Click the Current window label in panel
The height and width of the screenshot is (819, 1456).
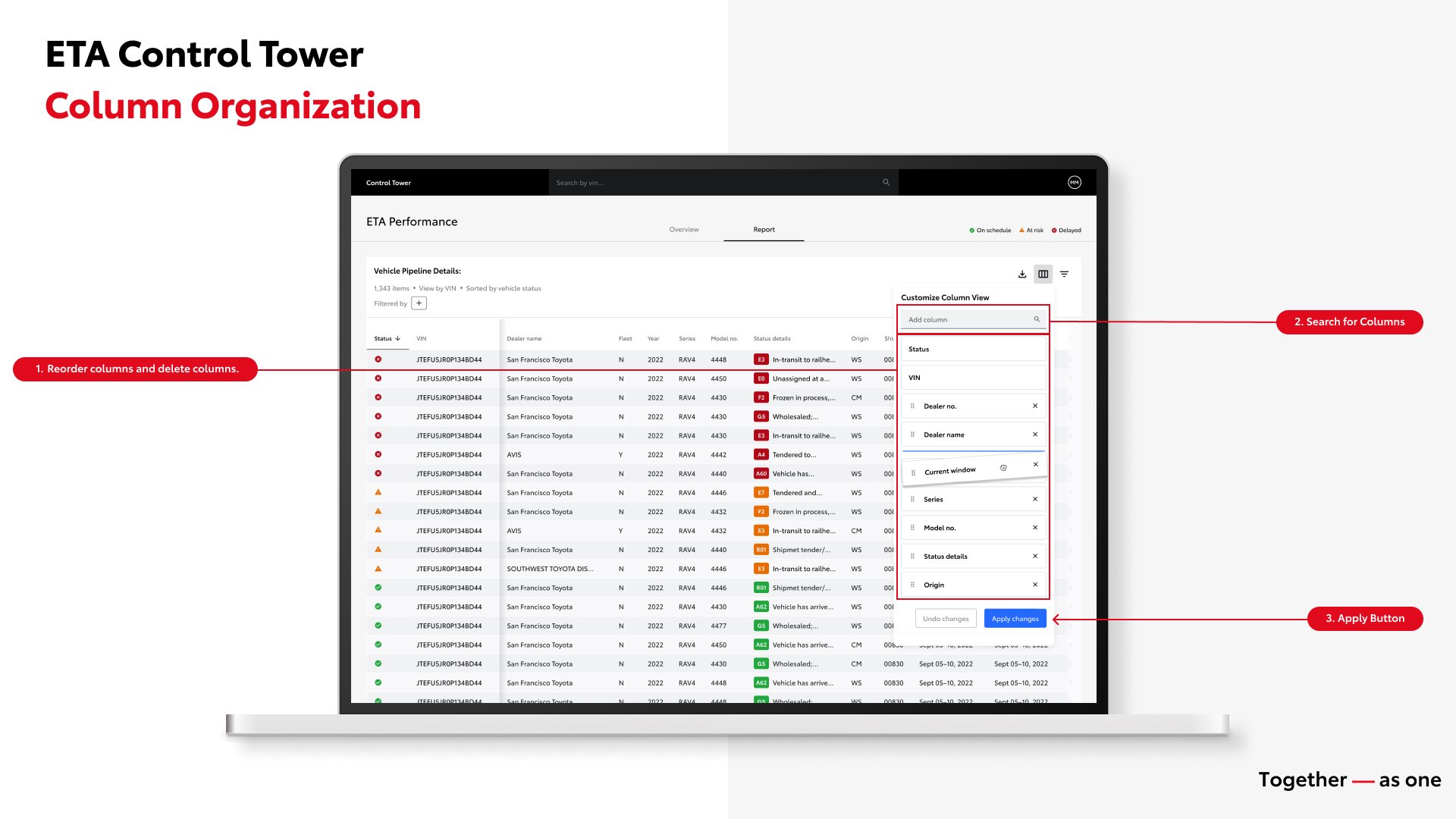click(950, 471)
